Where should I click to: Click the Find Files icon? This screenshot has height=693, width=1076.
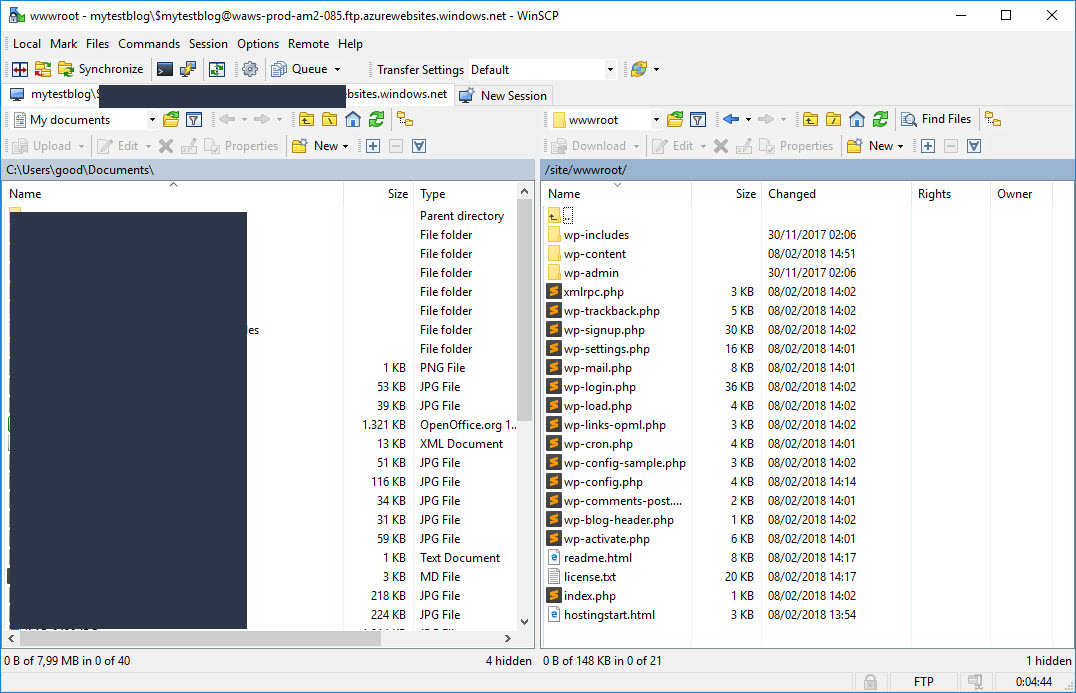click(x=937, y=118)
